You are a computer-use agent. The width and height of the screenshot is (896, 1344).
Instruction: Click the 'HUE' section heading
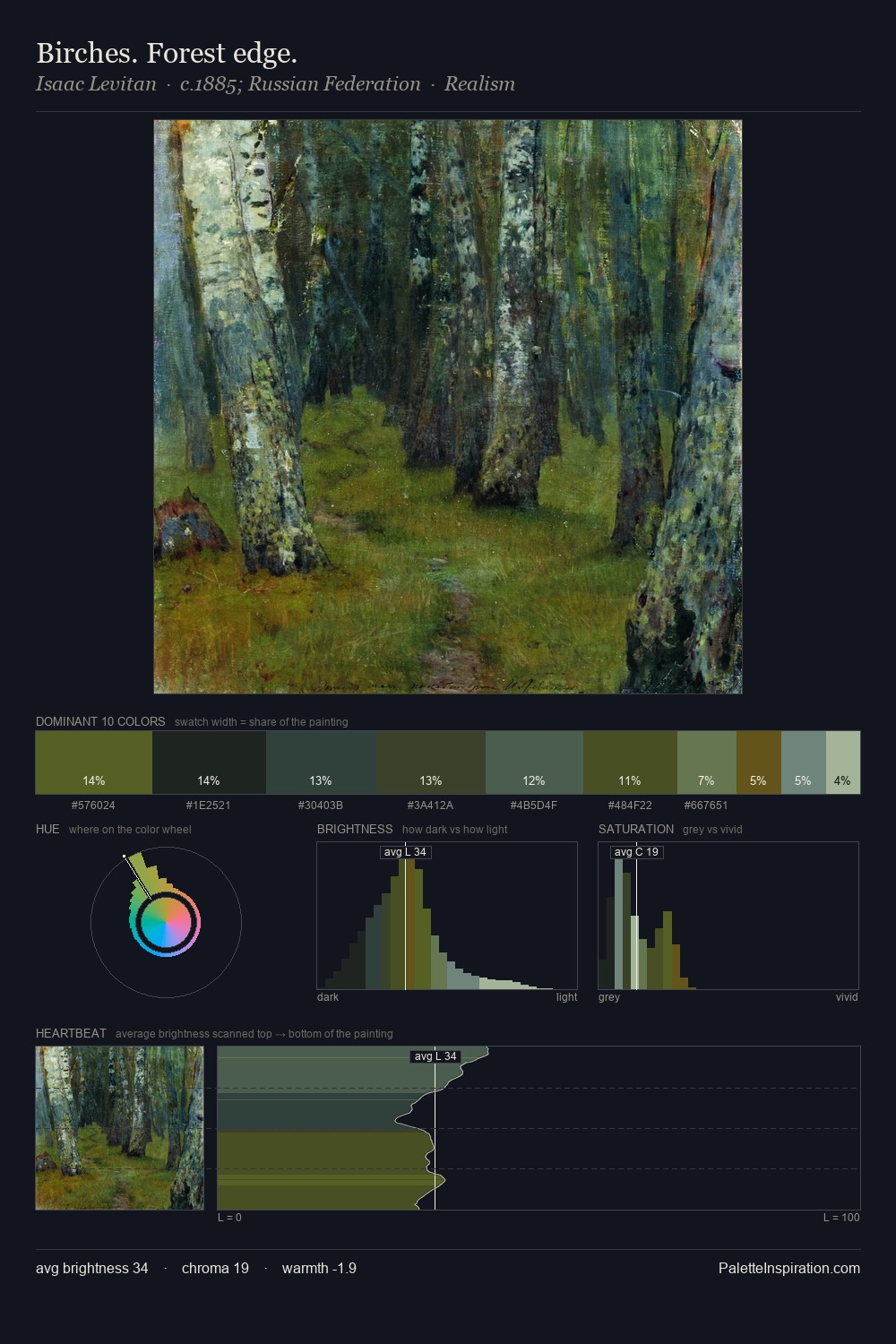(47, 829)
